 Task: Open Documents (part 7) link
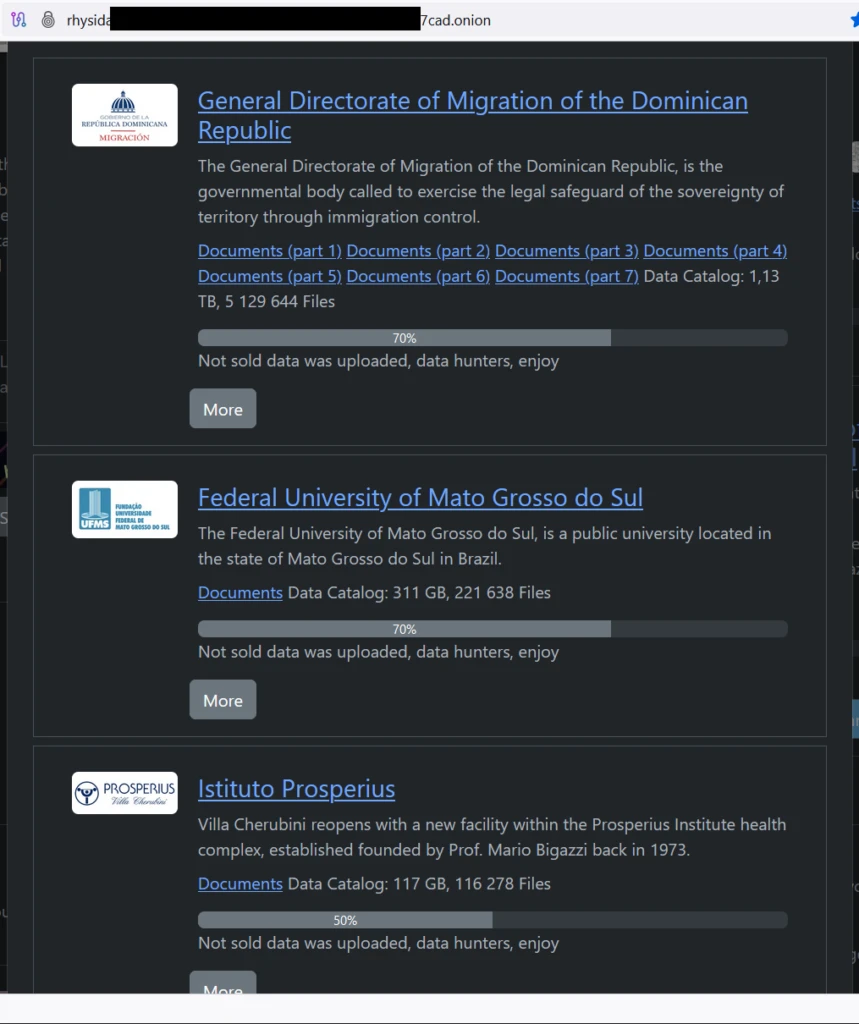coord(566,276)
